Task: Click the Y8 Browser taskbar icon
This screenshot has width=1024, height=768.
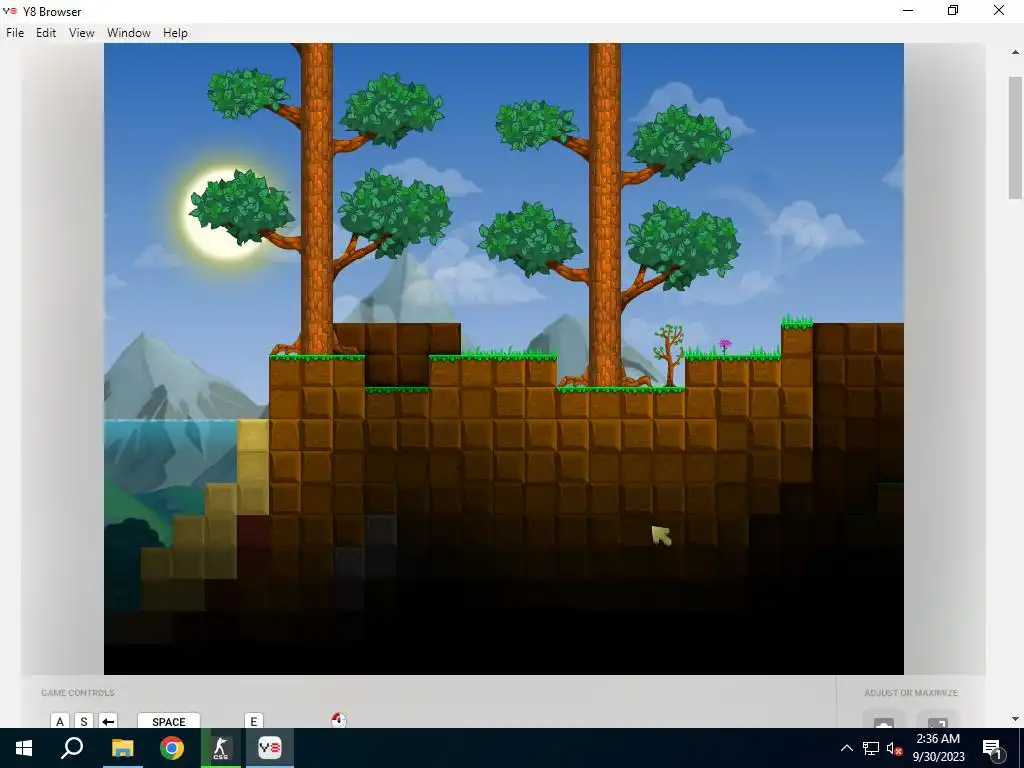Action: [x=270, y=748]
